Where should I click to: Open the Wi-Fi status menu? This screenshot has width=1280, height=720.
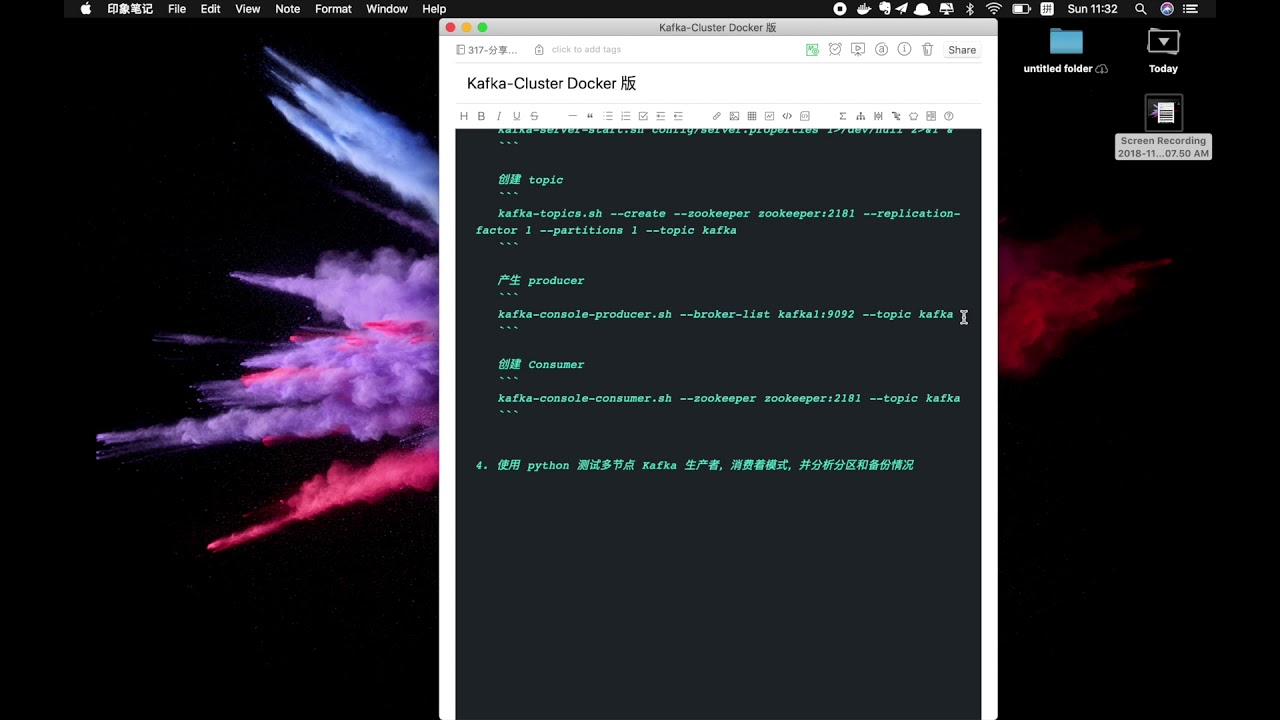(993, 9)
